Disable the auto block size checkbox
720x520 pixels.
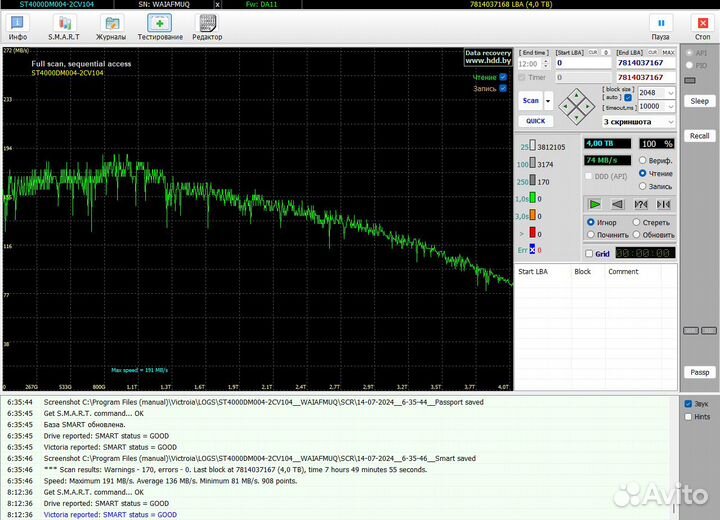tap(628, 98)
